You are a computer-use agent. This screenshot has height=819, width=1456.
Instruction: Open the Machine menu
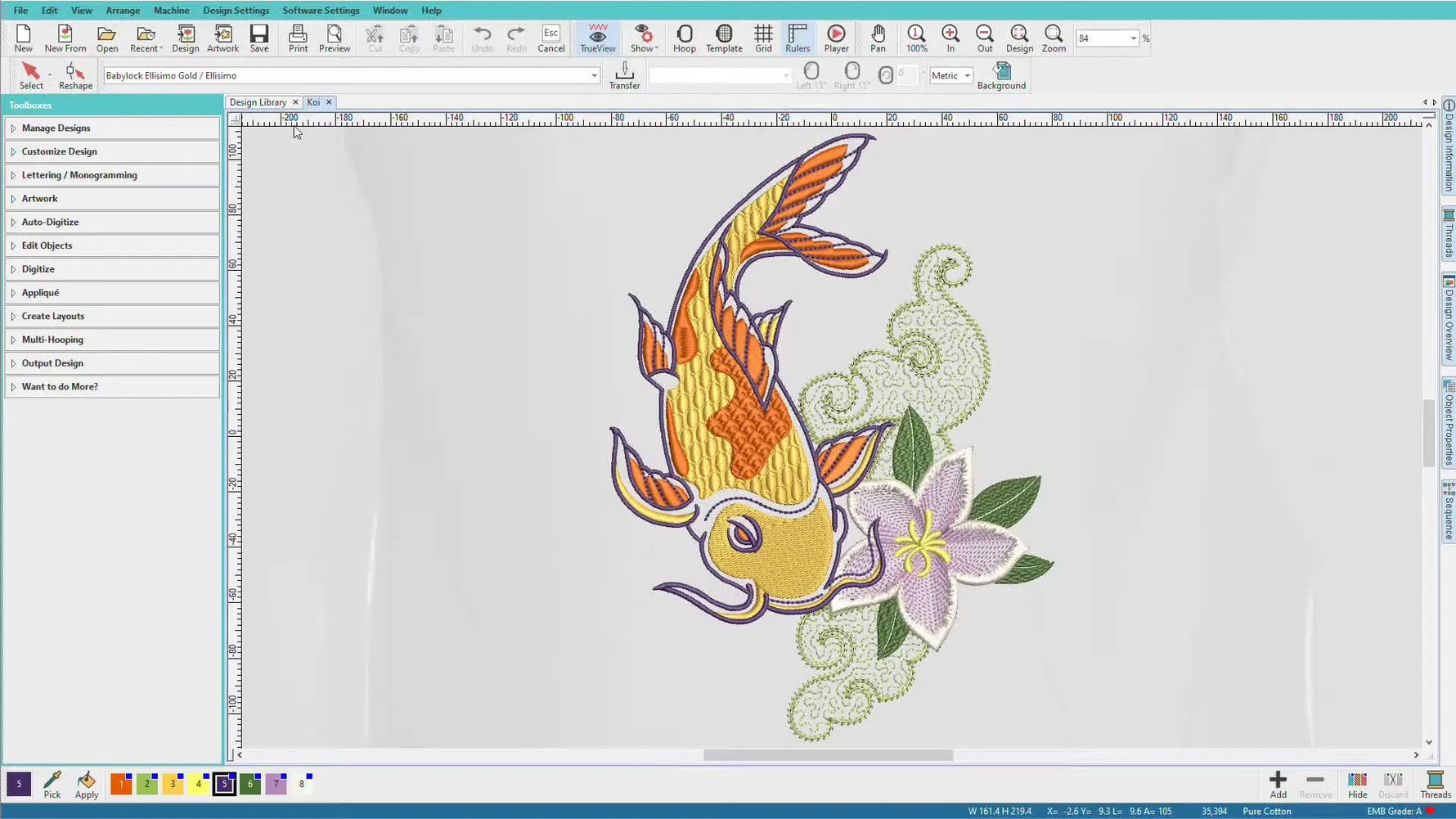coord(171,11)
